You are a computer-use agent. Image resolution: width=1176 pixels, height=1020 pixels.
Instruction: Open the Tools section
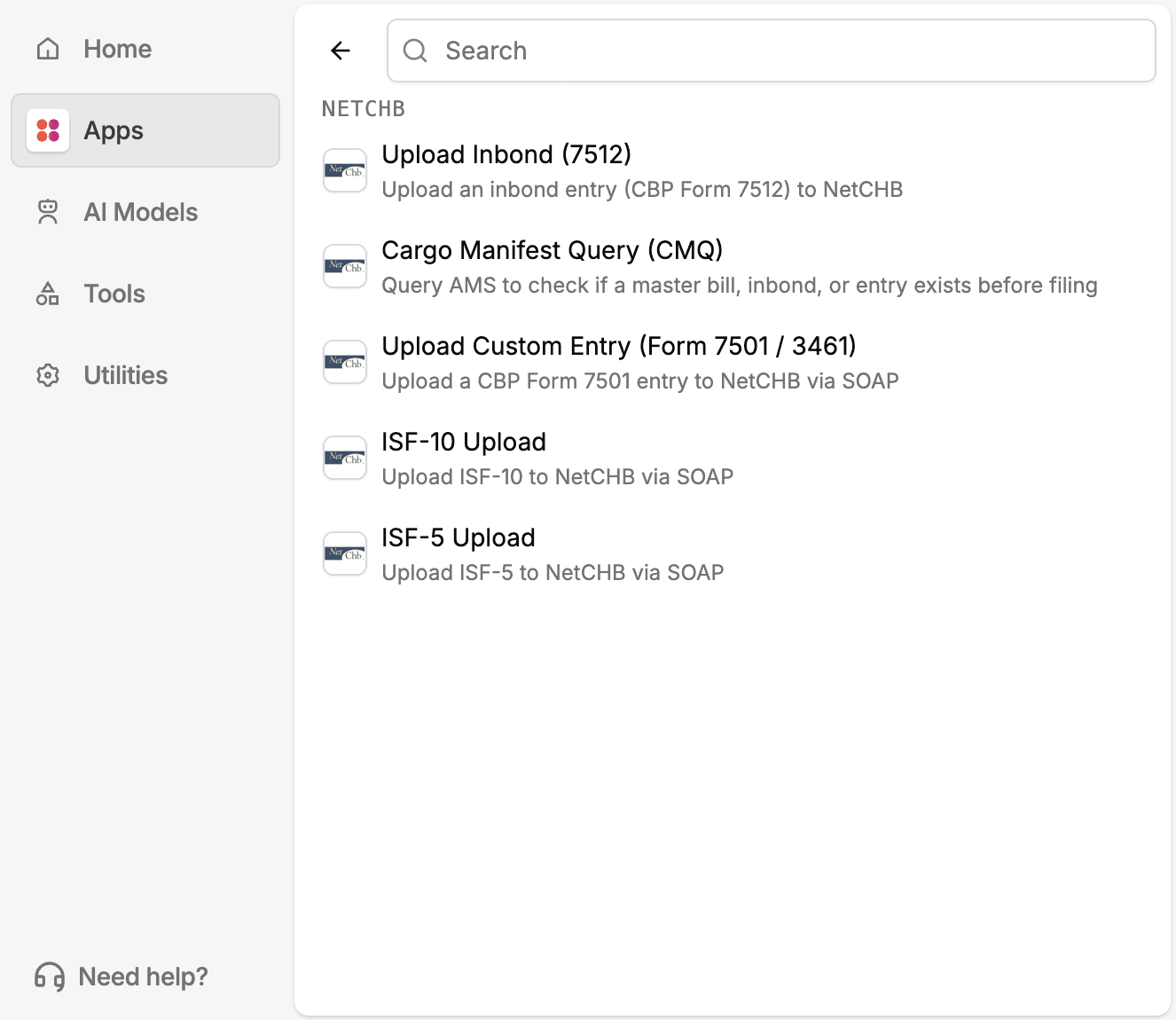tap(145, 294)
